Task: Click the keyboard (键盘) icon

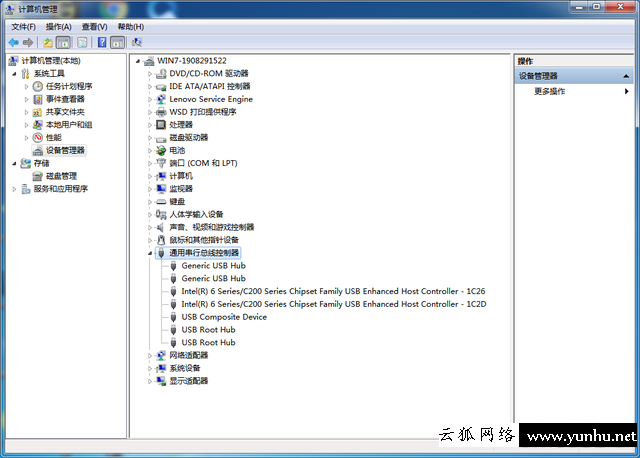Action: 162,202
